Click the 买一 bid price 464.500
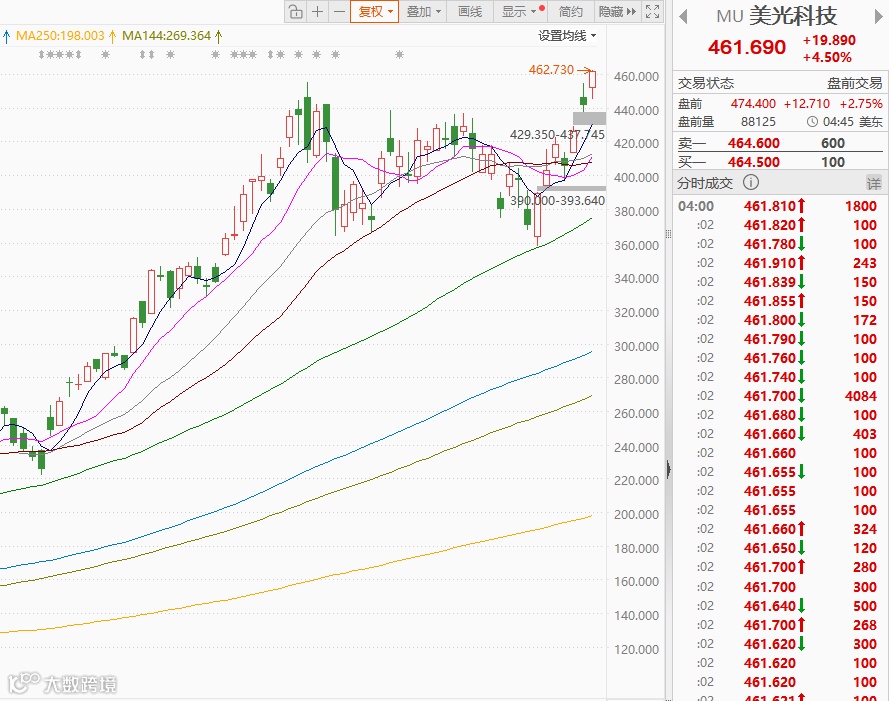 point(753,162)
